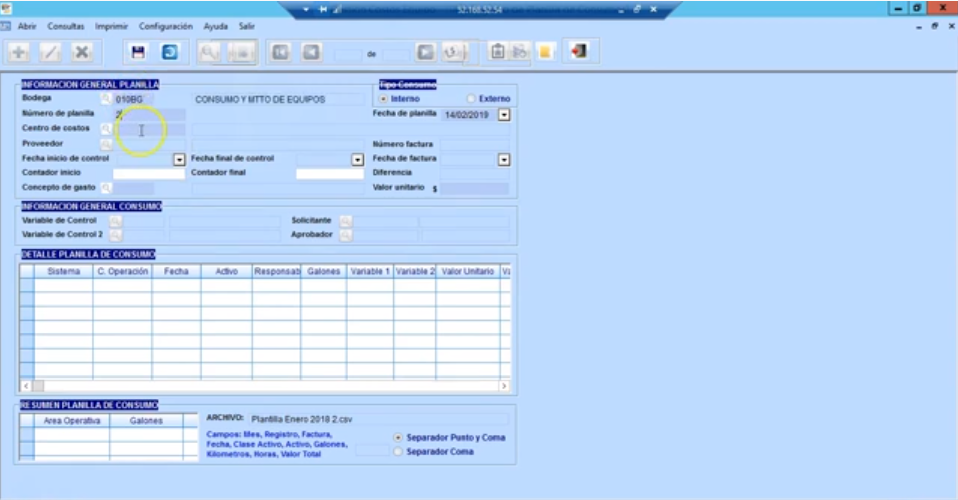Go to the next record arrow icon
The image size is (958, 500).
(425, 53)
